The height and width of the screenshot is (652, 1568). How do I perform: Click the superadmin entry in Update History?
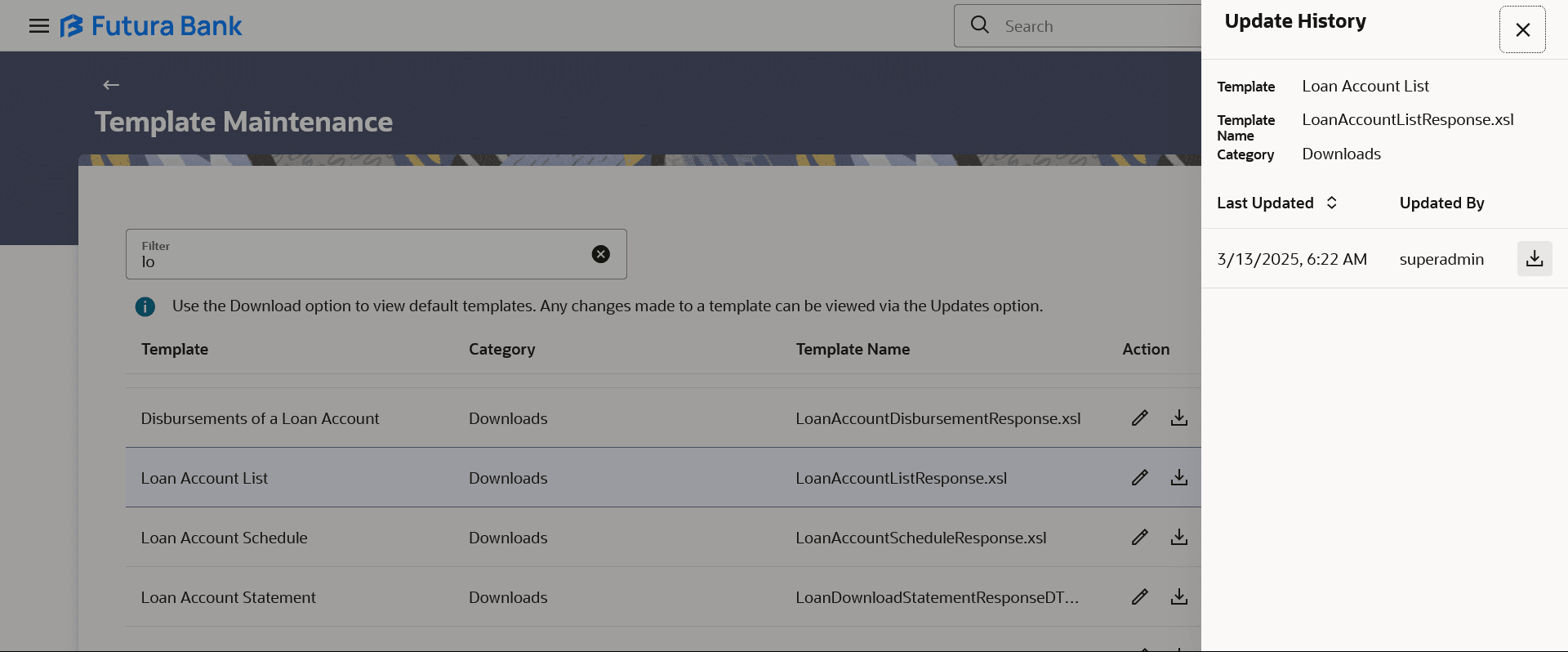click(1441, 259)
